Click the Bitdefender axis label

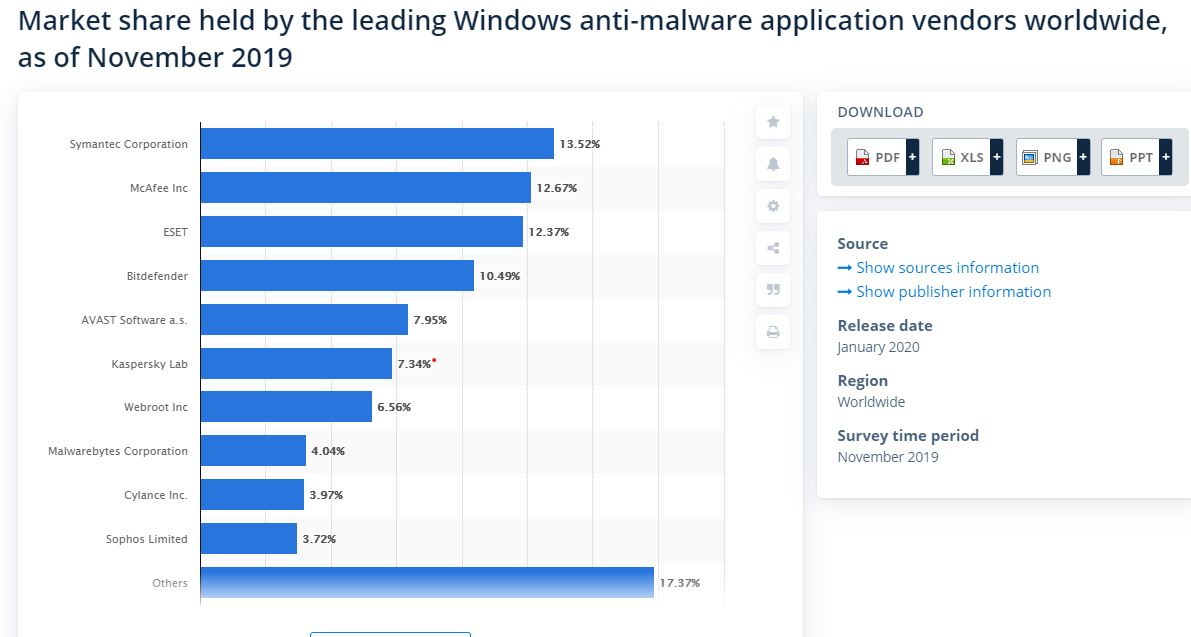pos(157,276)
